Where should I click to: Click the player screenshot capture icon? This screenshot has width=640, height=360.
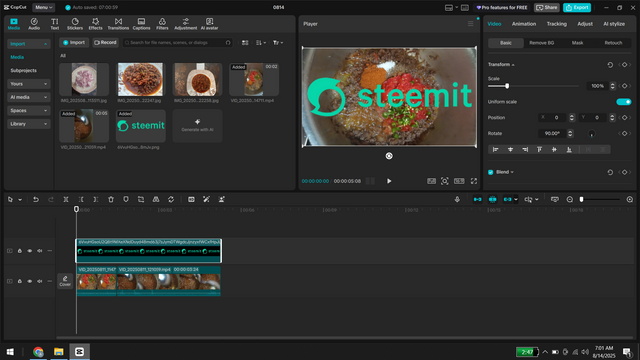tap(444, 181)
